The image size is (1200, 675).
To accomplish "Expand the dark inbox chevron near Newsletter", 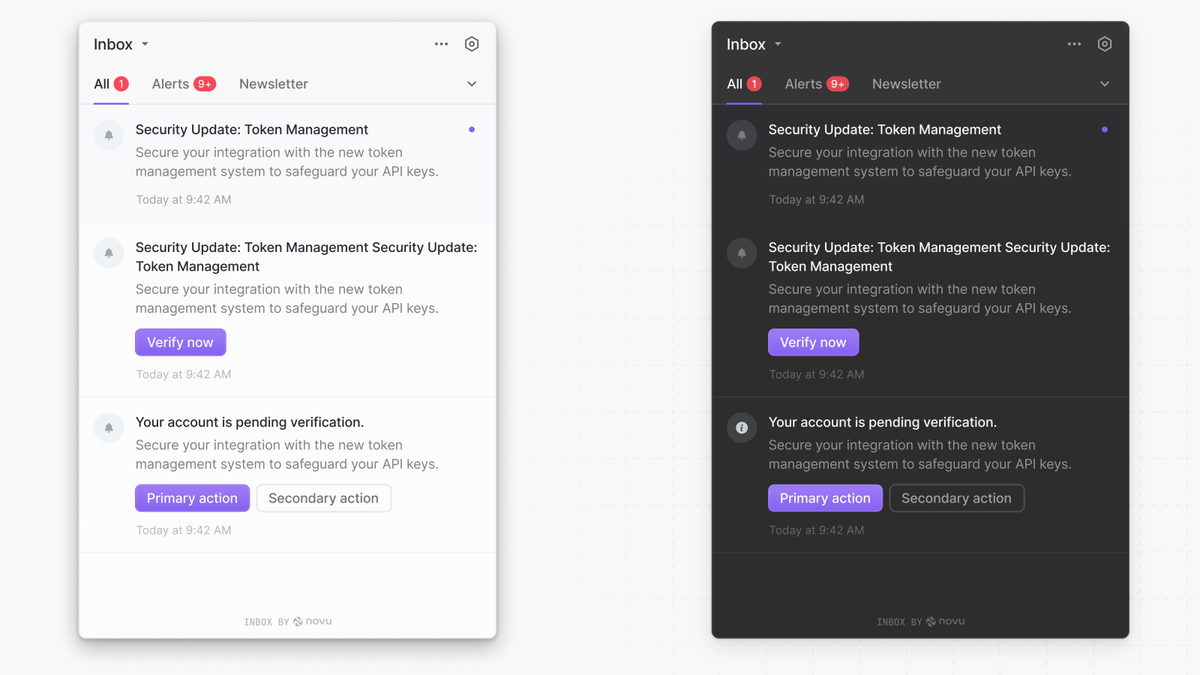I will click(x=1104, y=84).
